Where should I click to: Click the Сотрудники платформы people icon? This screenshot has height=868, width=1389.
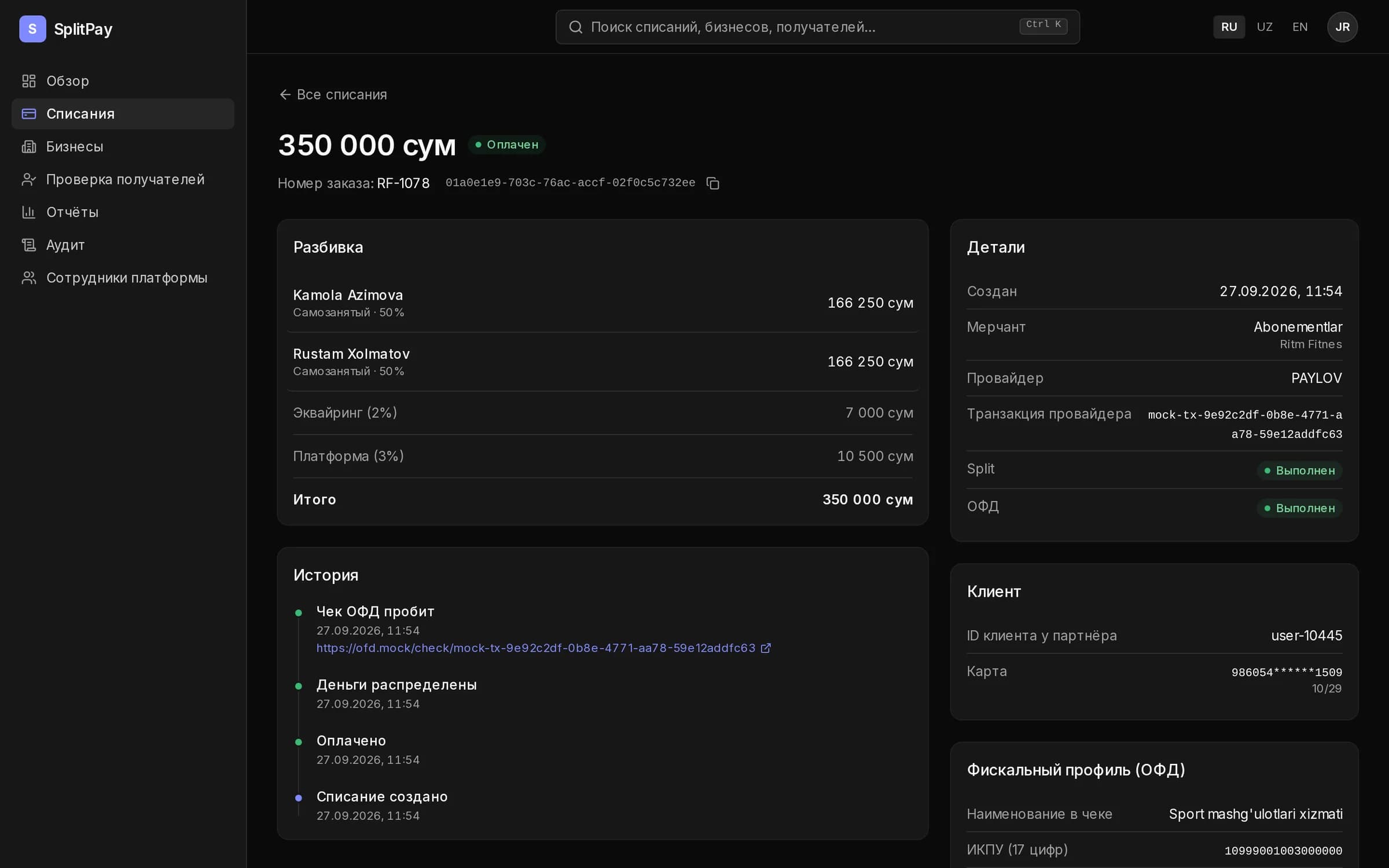point(29,278)
